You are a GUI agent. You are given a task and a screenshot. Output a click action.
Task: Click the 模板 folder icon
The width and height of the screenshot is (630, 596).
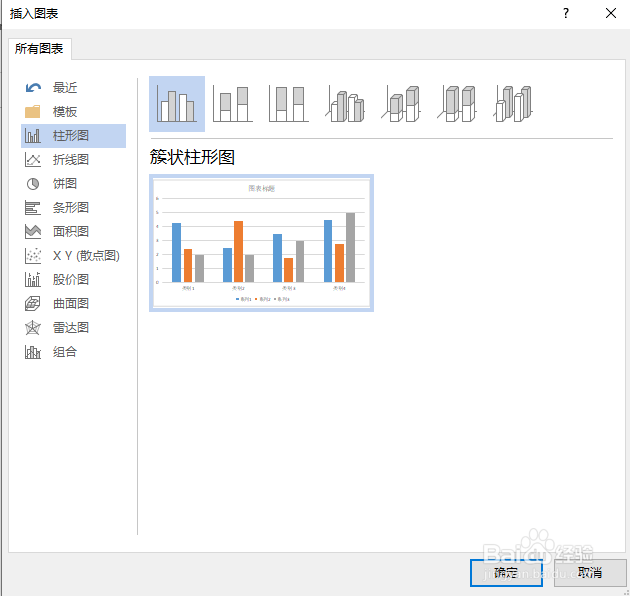(x=33, y=111)
